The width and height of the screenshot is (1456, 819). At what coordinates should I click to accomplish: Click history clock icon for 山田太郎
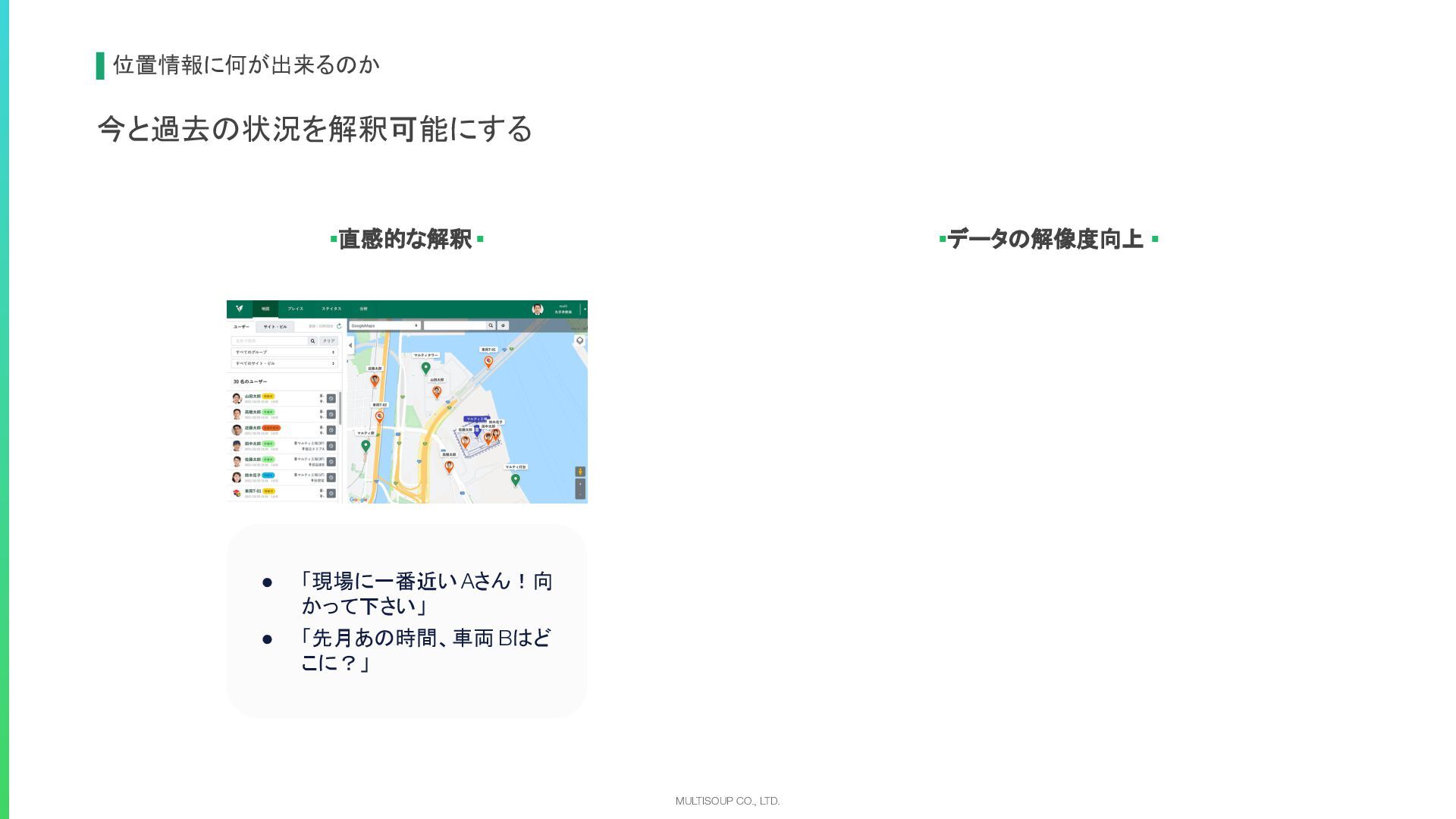331,398
